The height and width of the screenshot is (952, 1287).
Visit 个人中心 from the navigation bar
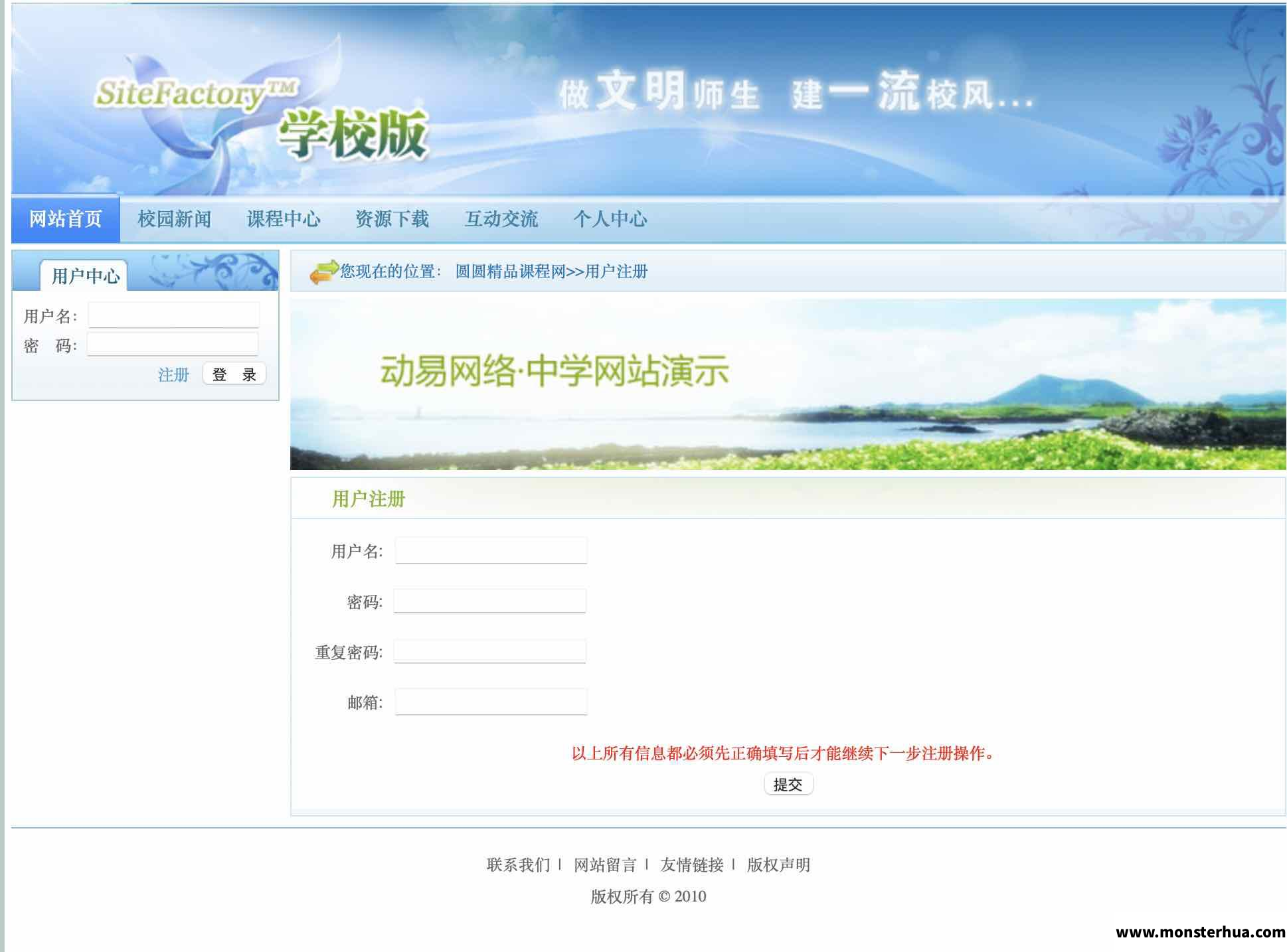coord(610,219)
